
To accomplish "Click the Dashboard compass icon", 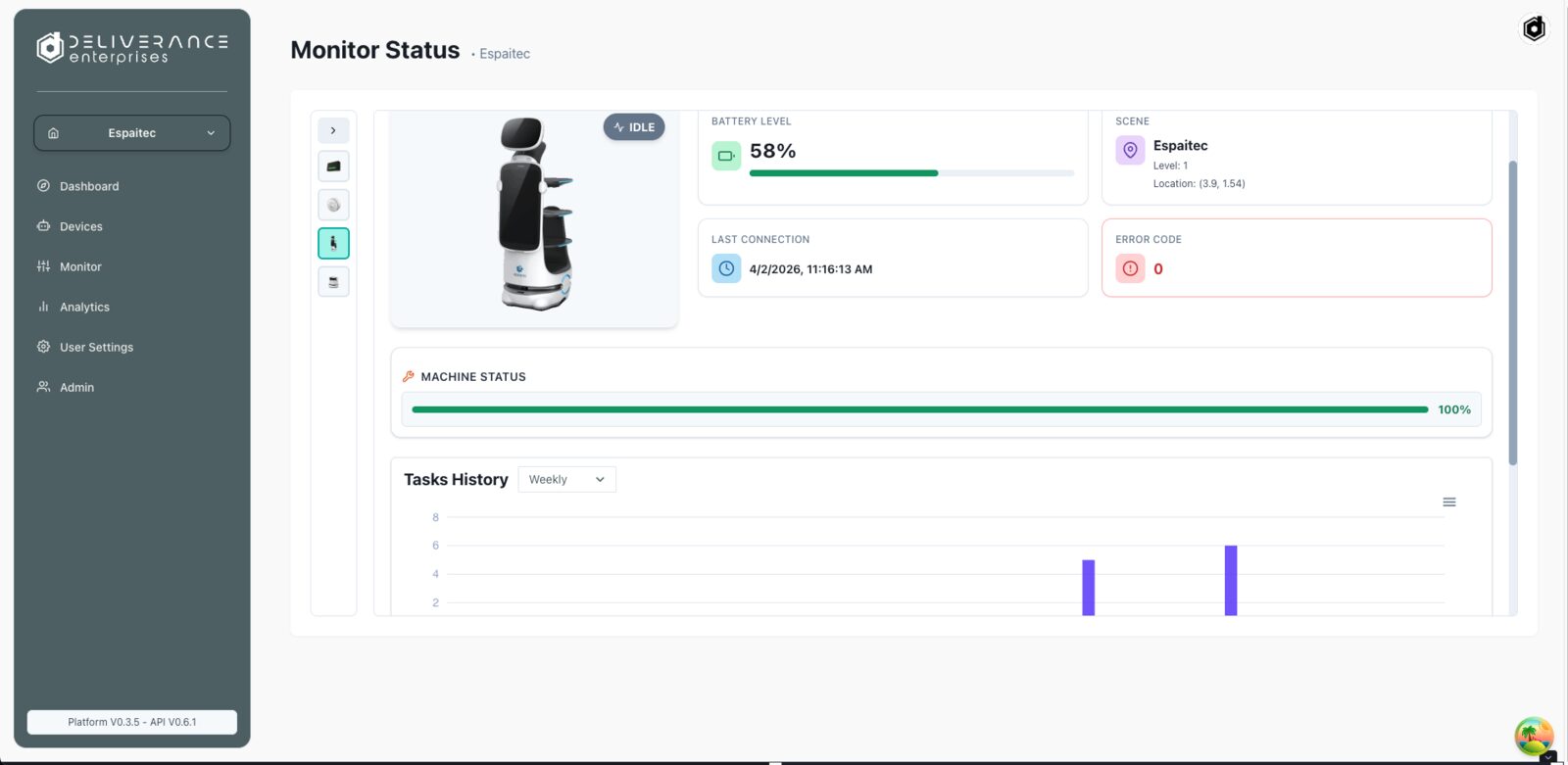I will click(43, 186).
